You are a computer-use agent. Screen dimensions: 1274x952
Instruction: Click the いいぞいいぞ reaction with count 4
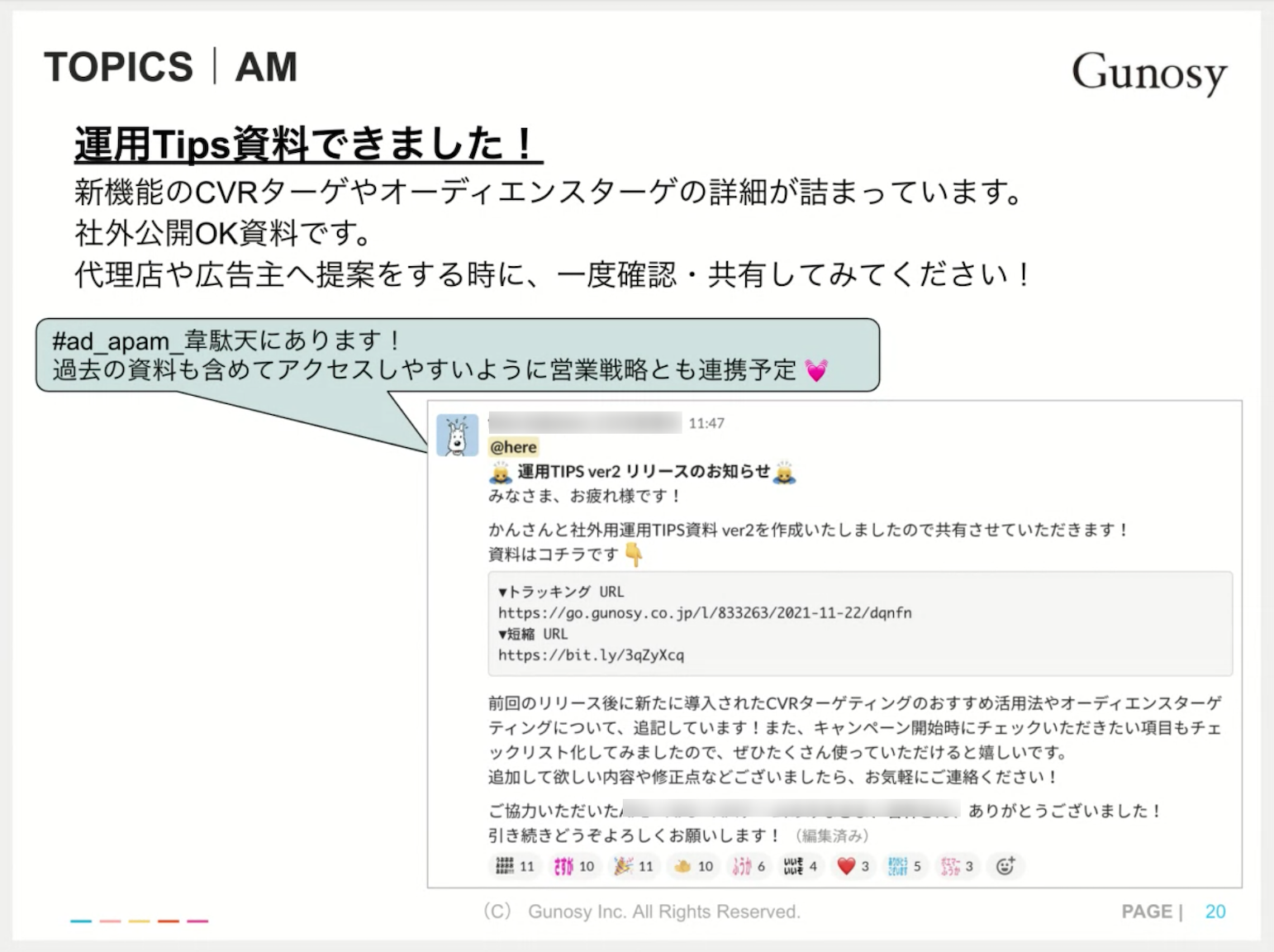(x=801, y=866)
